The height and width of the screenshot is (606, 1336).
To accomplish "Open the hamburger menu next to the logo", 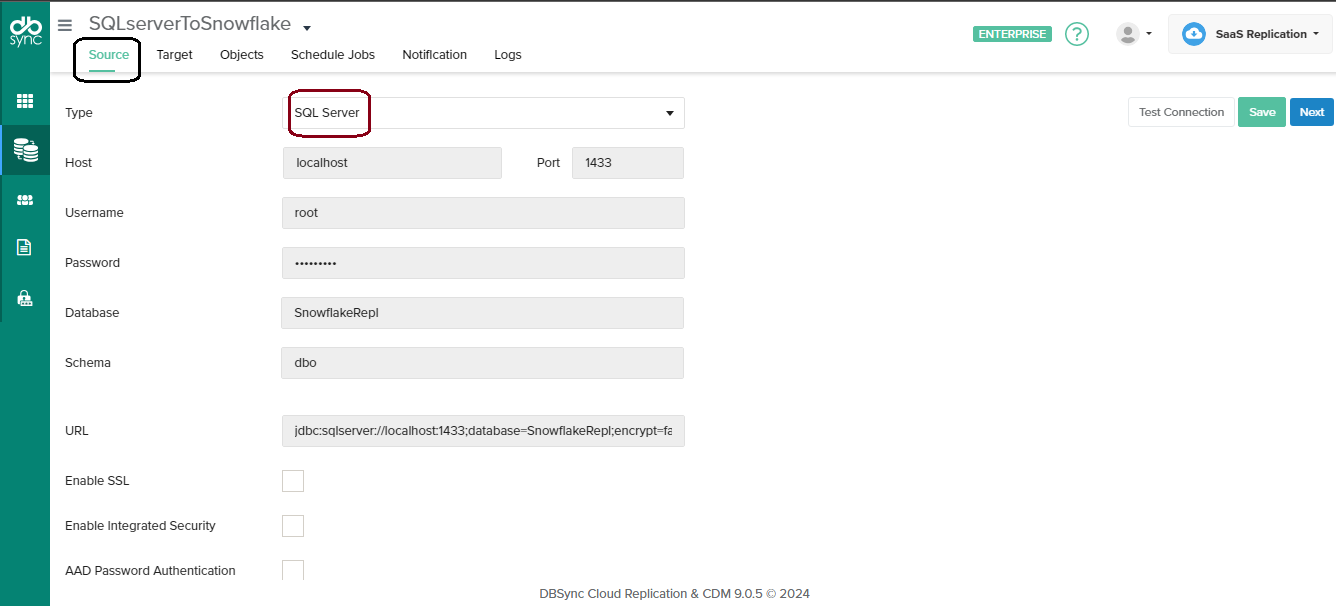I will (64, 25).
